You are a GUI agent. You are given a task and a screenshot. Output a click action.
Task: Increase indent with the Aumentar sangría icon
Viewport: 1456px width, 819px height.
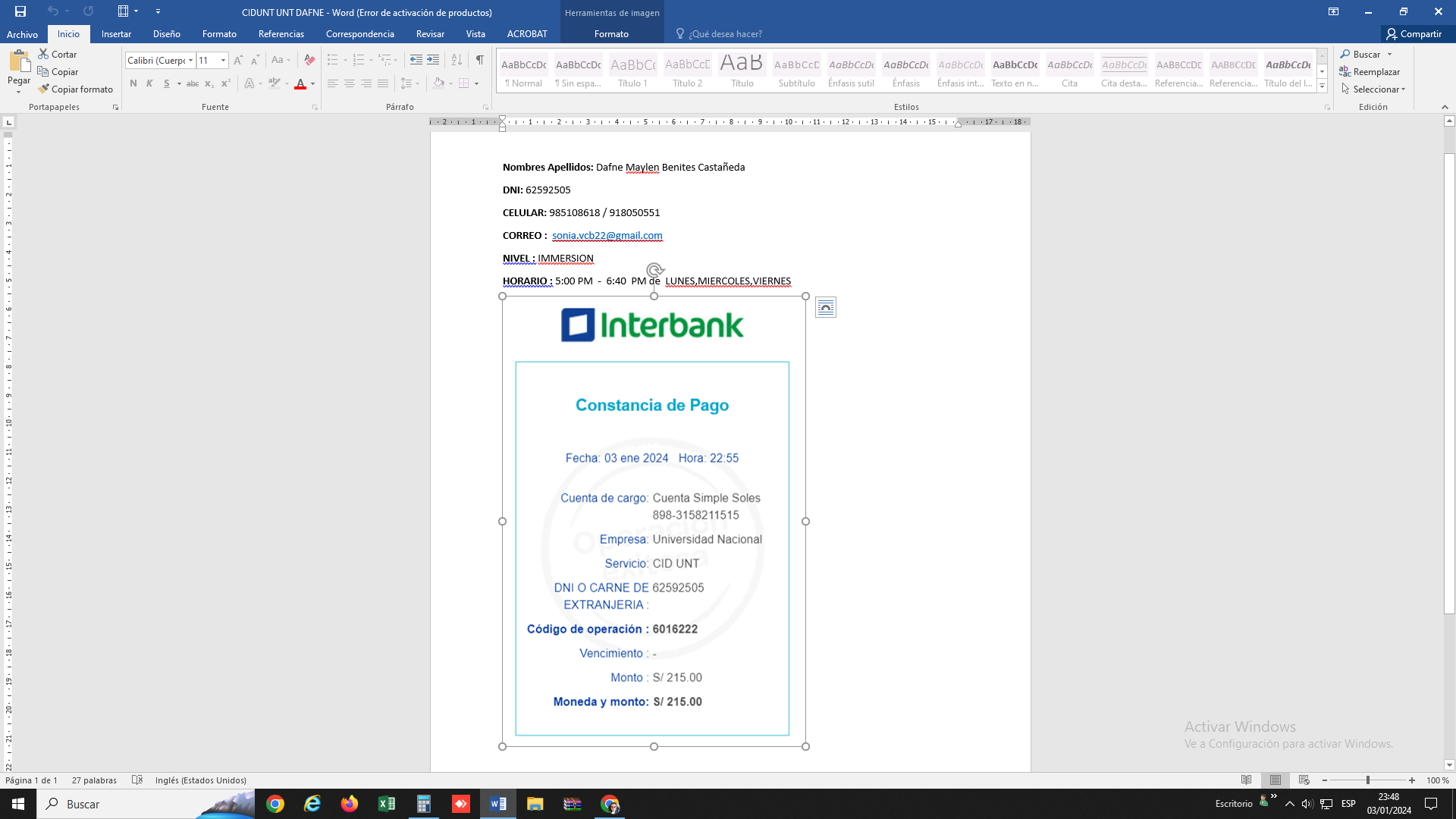coord(433,60)
